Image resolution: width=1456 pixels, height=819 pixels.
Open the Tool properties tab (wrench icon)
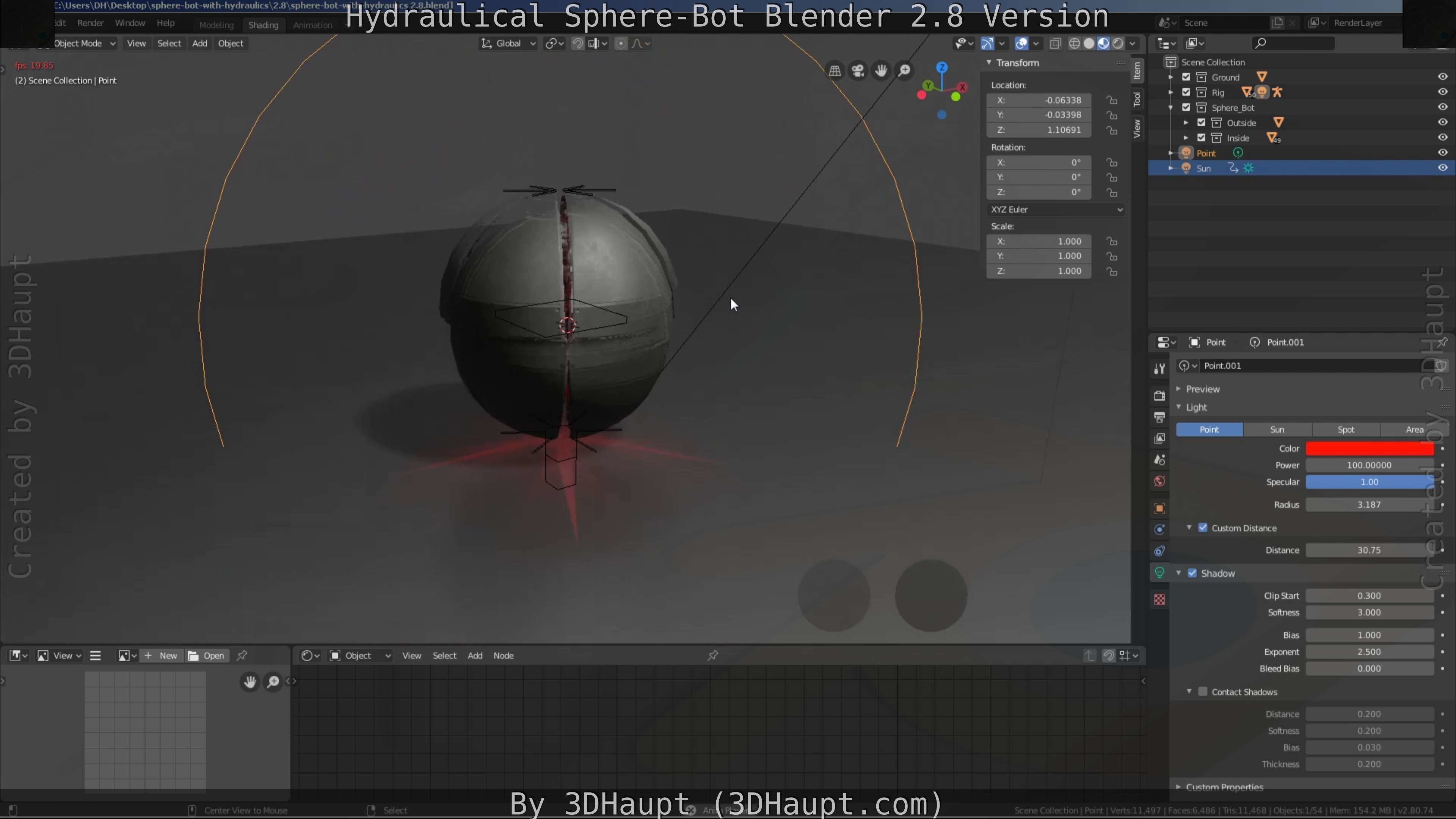[x=1159, y=369]
